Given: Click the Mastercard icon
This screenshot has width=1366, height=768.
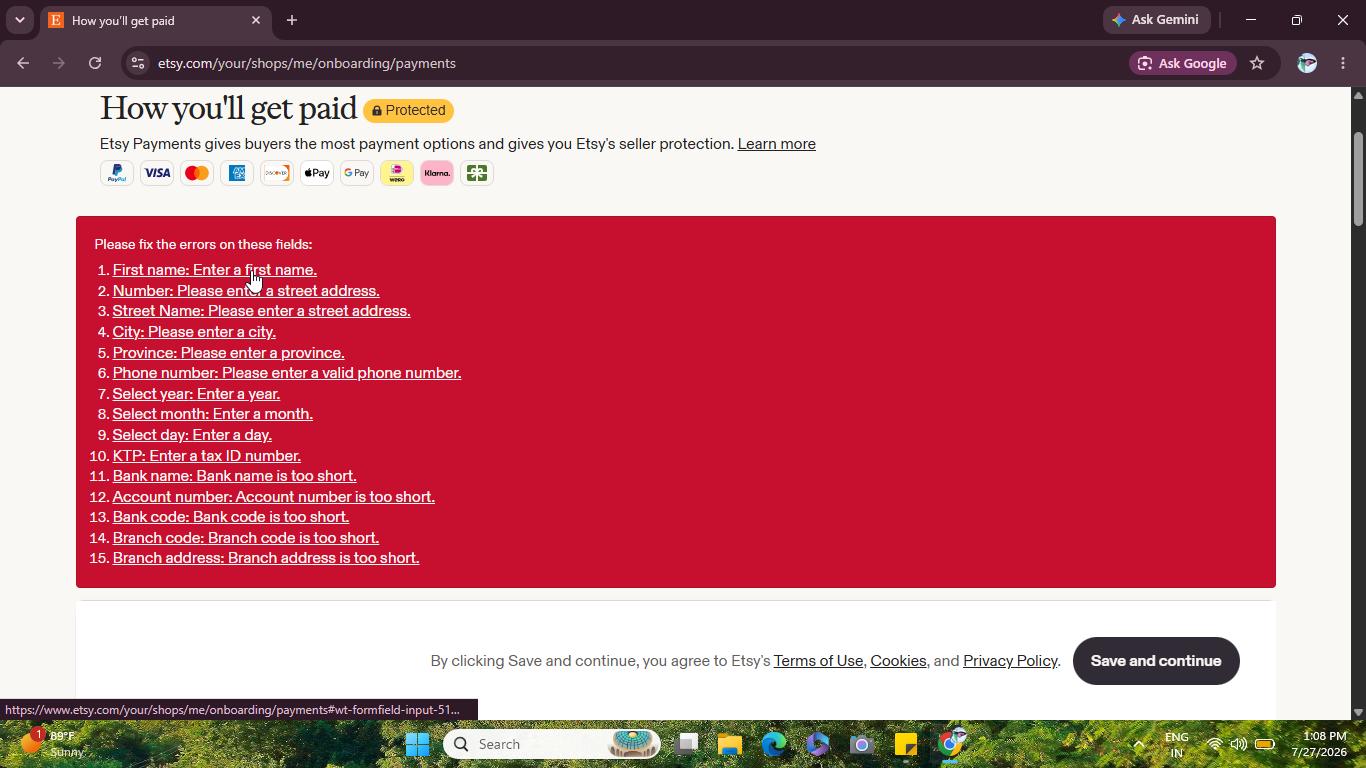Looking at the screenshot, I should coord(197,173).
